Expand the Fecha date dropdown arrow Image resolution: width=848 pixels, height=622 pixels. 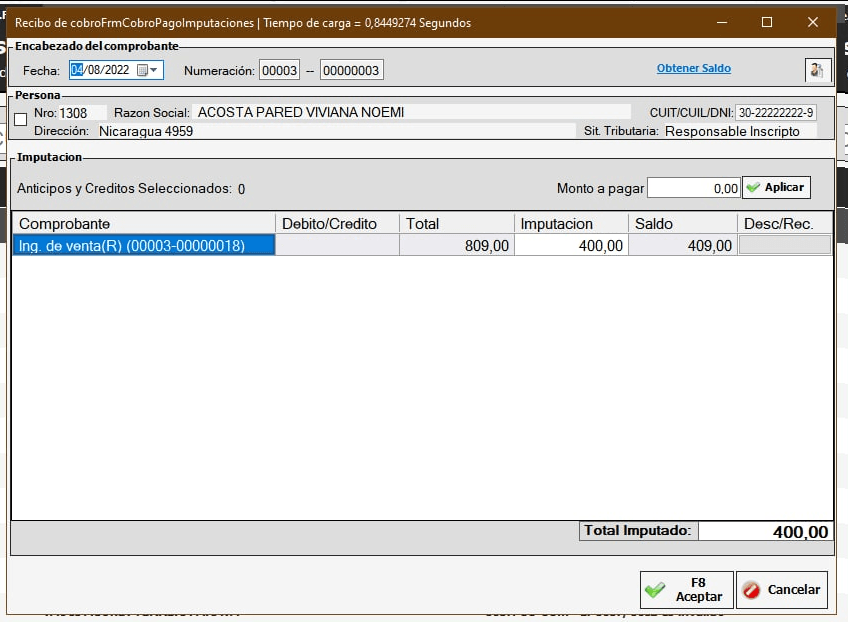pyautogui.click(x=154, y=70)
